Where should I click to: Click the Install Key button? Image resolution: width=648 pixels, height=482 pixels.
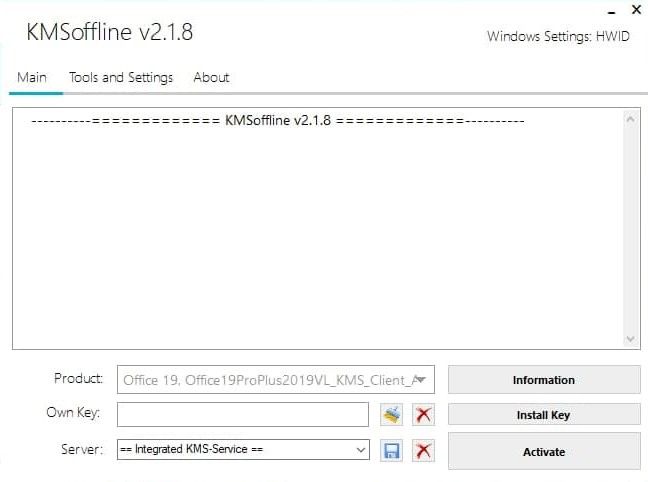point(544,414)
